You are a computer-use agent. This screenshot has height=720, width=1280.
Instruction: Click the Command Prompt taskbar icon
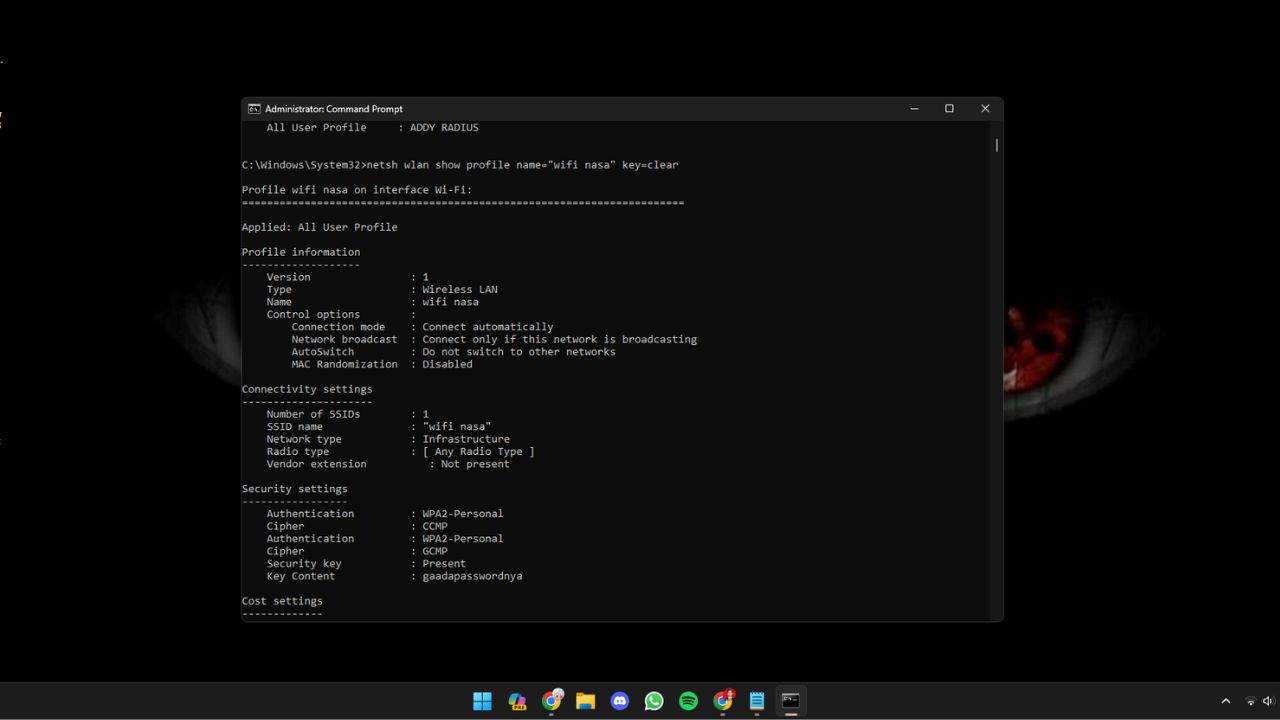tap(791, 701)
